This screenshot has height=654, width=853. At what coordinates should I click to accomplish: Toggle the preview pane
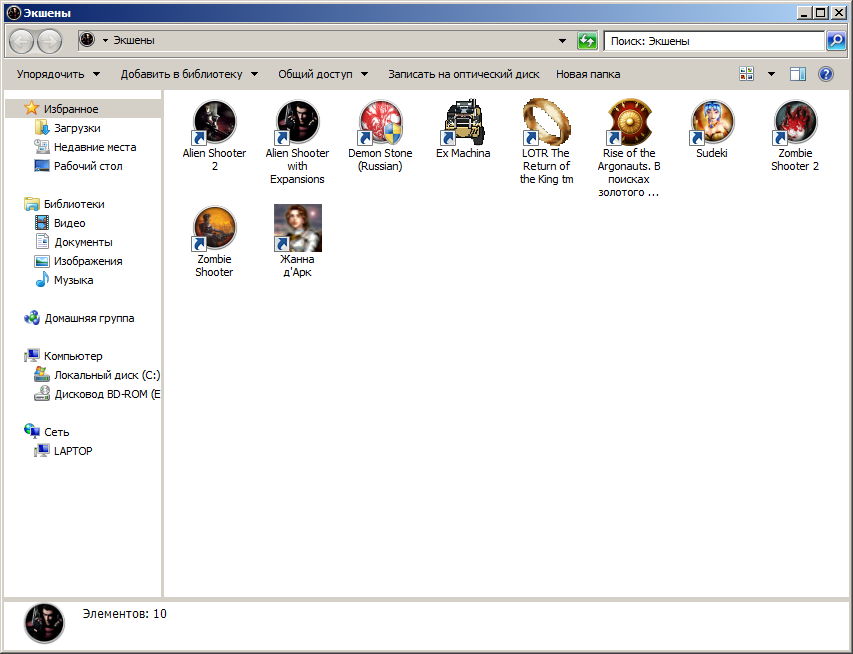tap(798, 74)
